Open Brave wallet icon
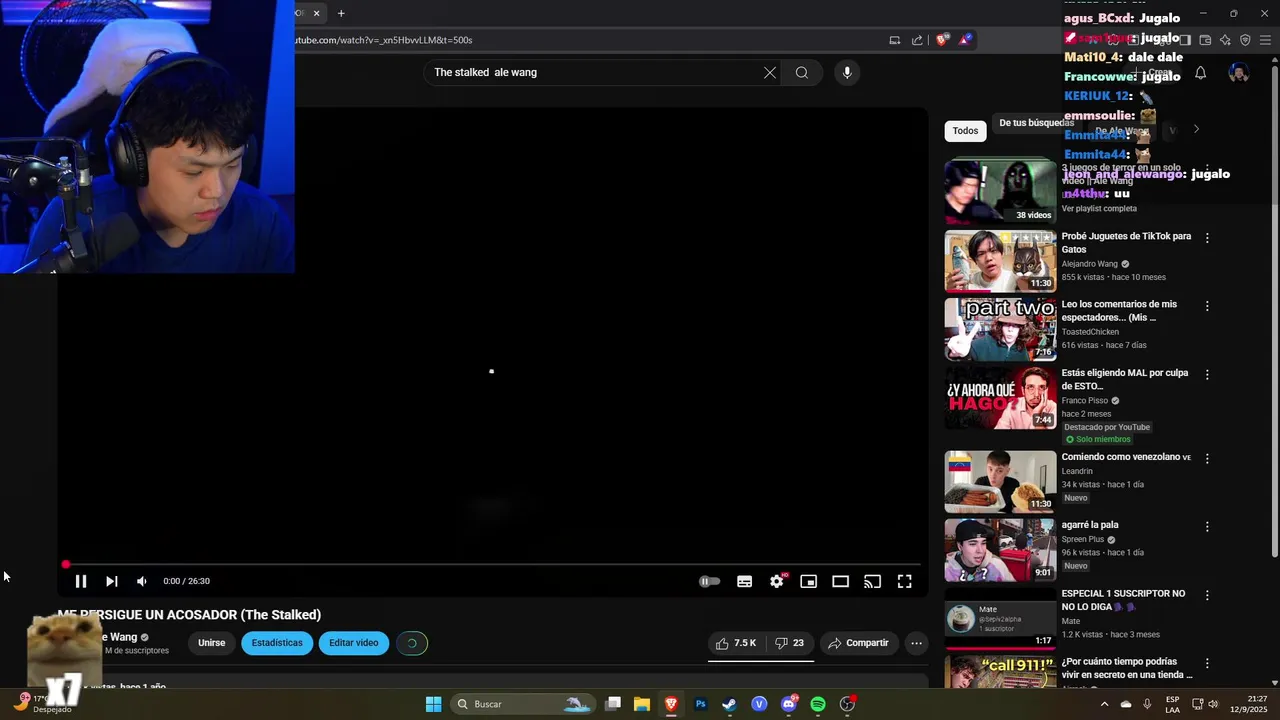Viewport: 1280px width, 720px height. 1205,40
